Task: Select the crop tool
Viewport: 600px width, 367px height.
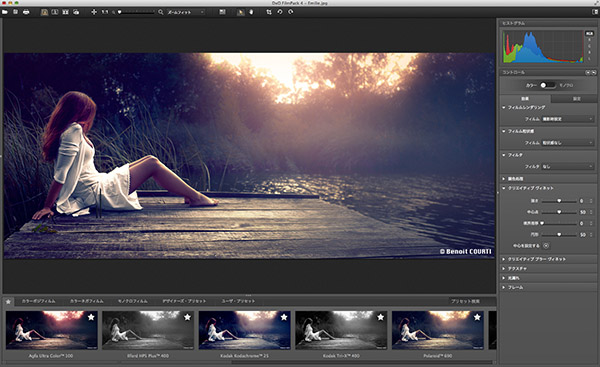Action: coord(269,12)
